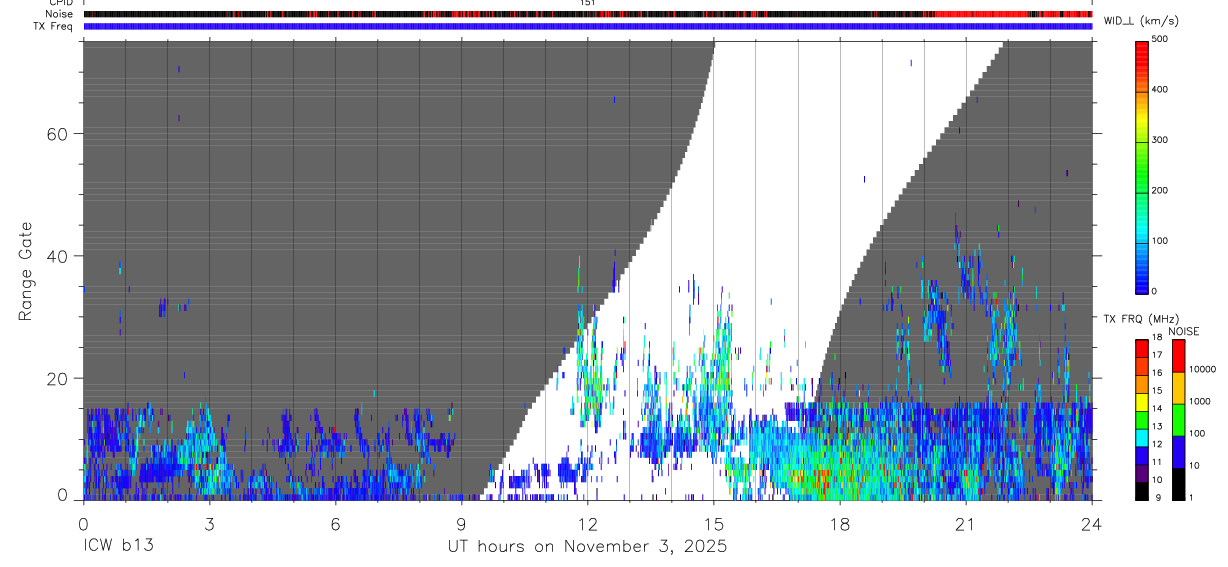The width and height of the screenshot is (1228, 567).
Task: Click the '20' tick on the Range Gate axis
Action: click(x=58, y=378)
